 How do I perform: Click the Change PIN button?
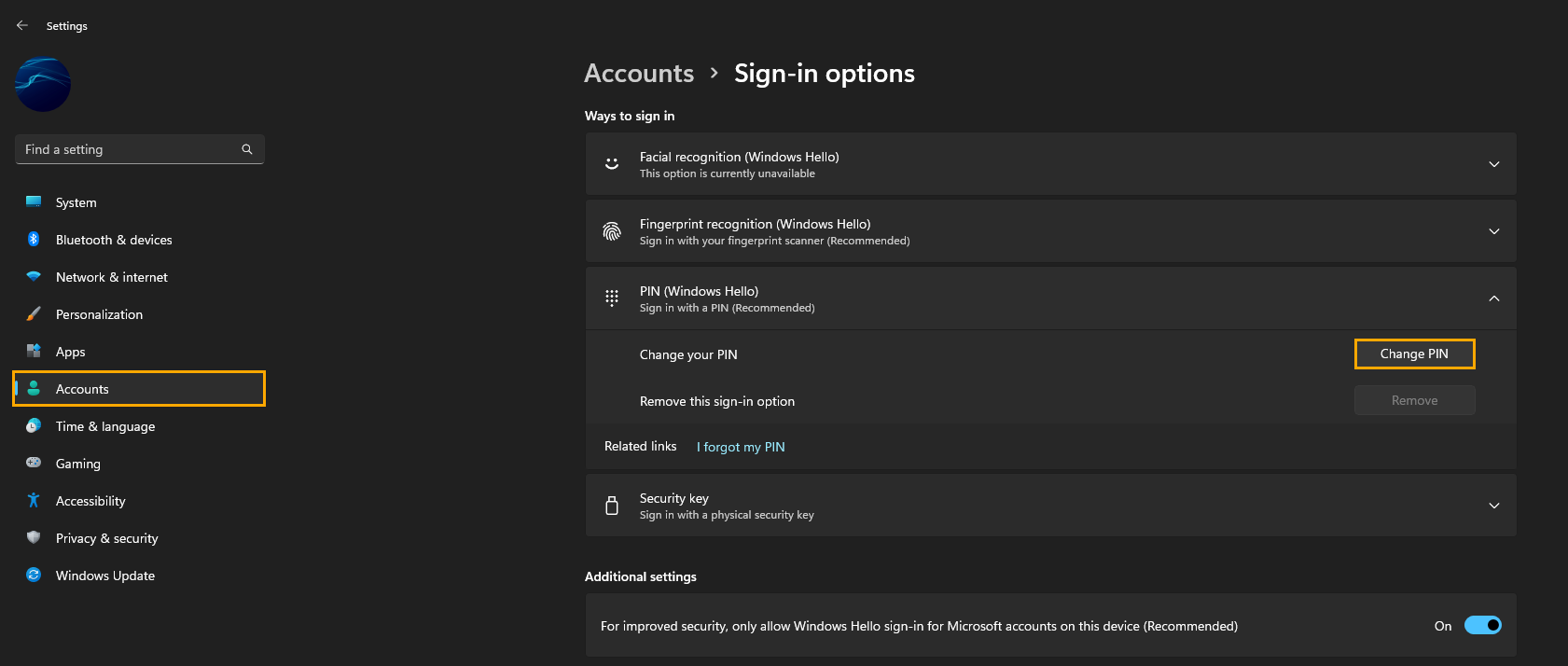(1414, 354)
